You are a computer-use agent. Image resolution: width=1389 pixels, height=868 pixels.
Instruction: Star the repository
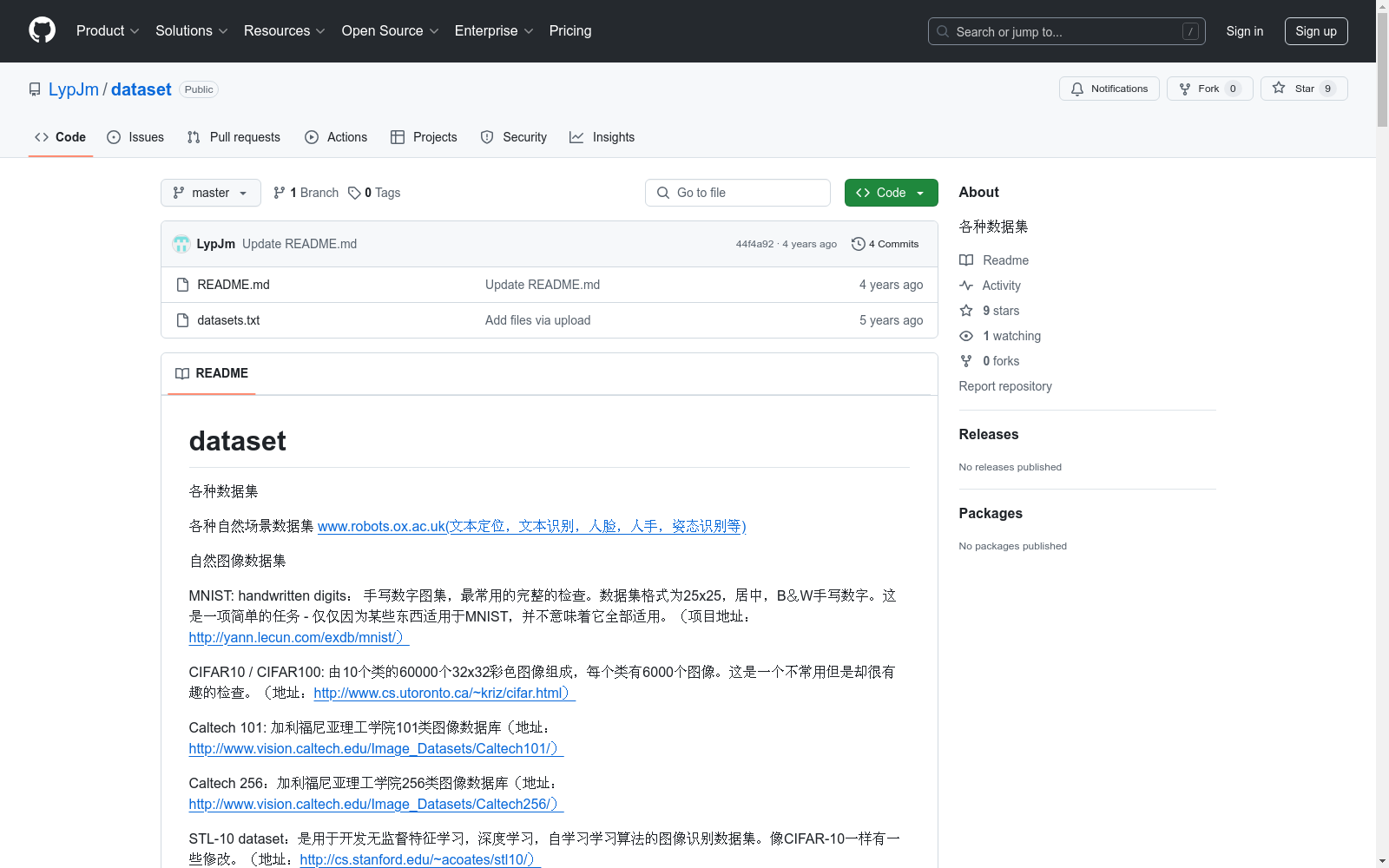(x=1304, y=89)
